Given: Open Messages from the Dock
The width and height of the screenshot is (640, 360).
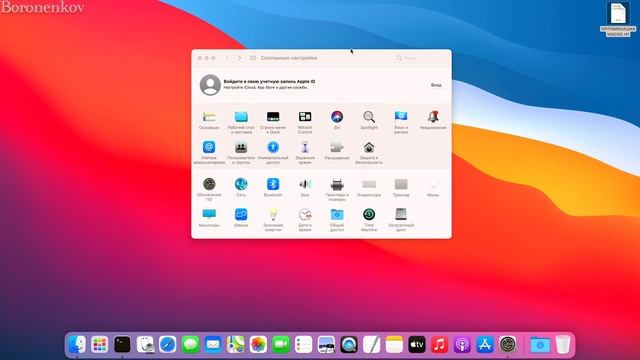Looking at the screenshot, I should 190,345.
